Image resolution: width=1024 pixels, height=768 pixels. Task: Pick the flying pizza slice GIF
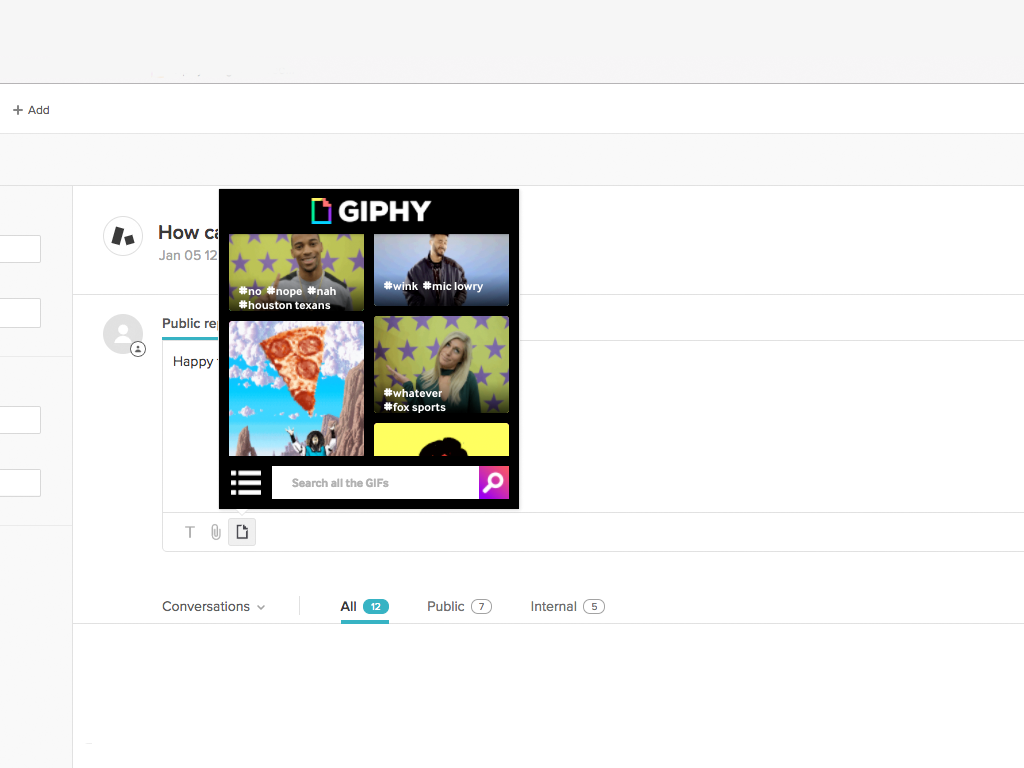pyautogui.click(x=296, y=388)
